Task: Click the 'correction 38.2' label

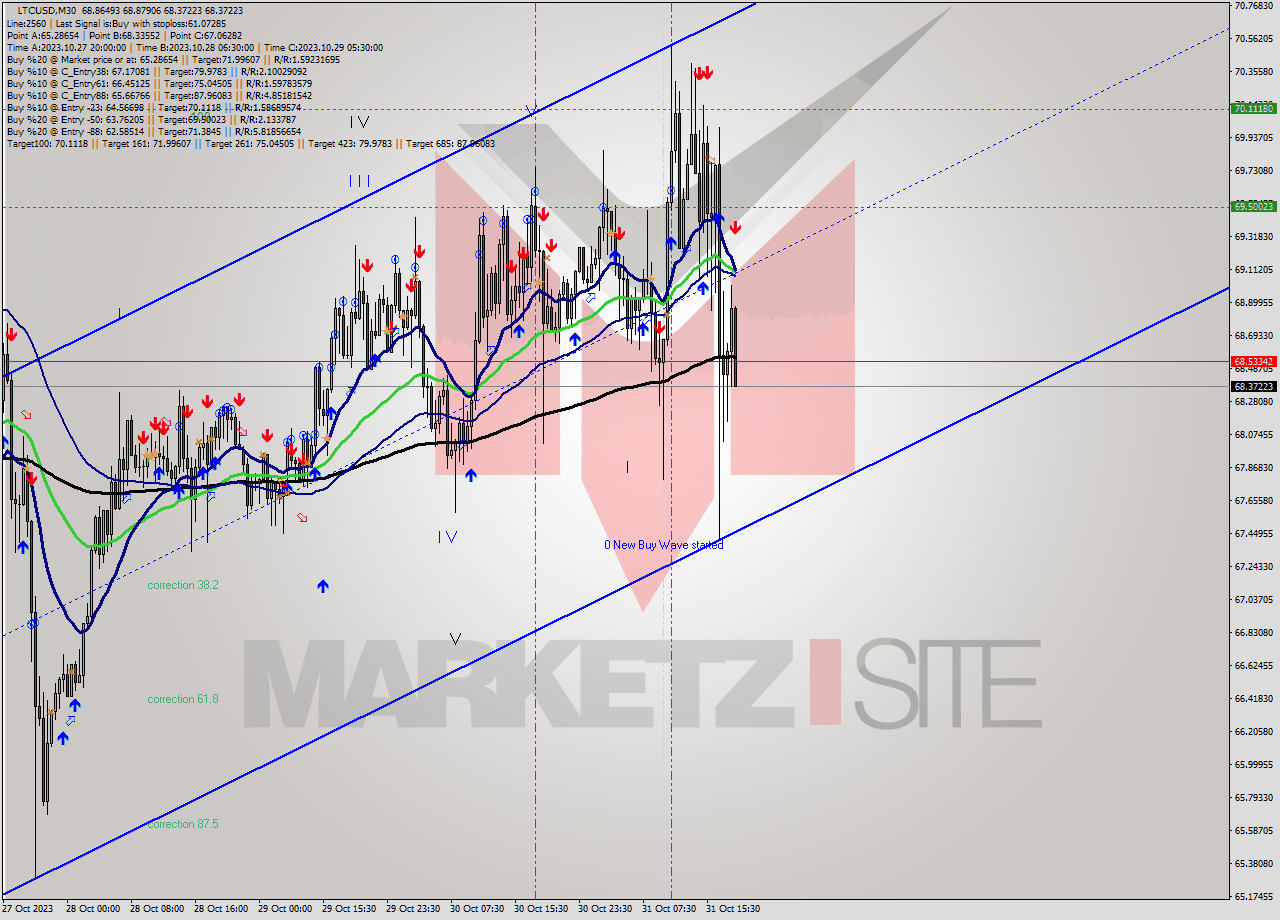Action: point(183,585)
